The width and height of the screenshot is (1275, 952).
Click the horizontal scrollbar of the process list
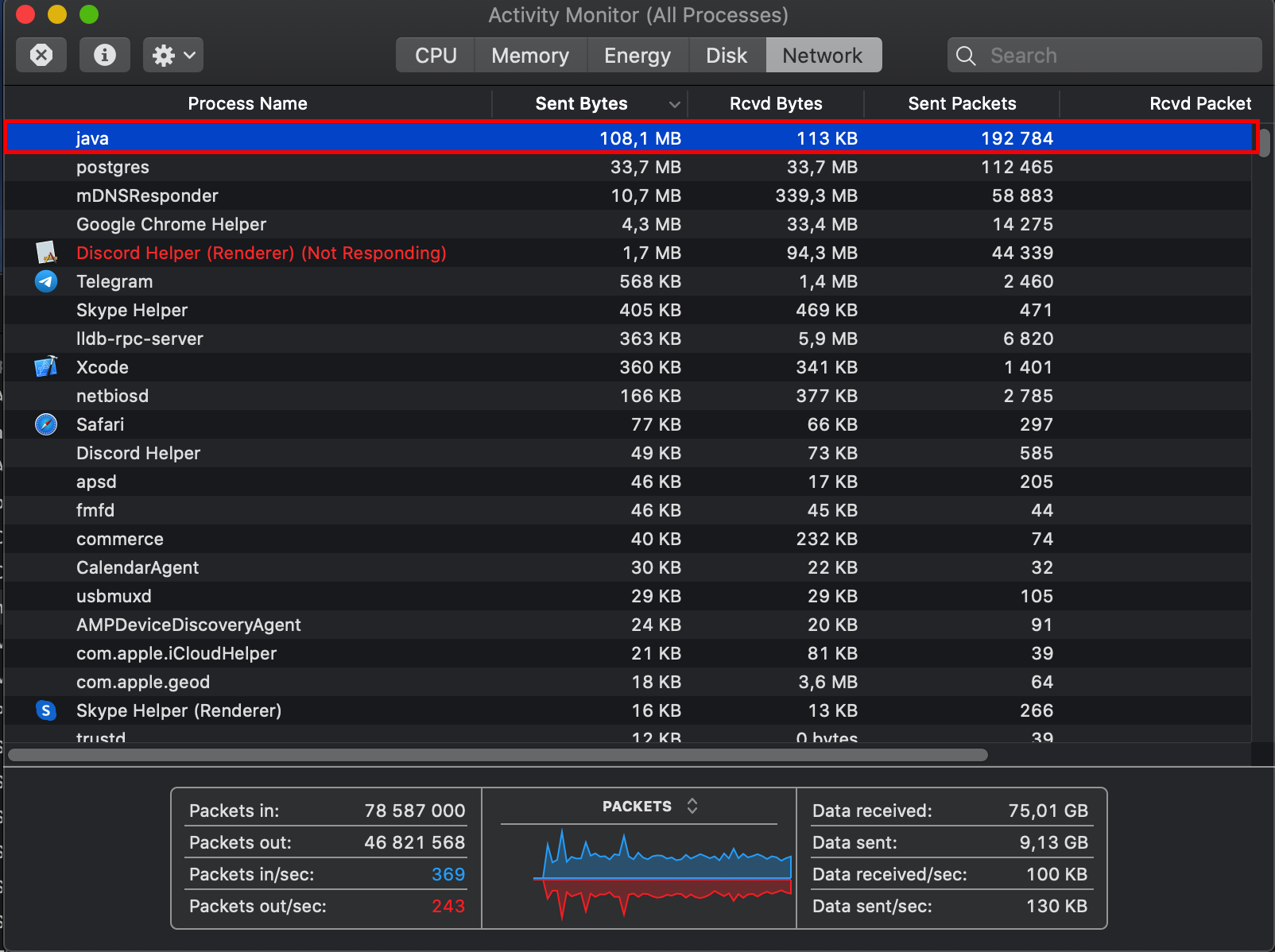[498, 755]
